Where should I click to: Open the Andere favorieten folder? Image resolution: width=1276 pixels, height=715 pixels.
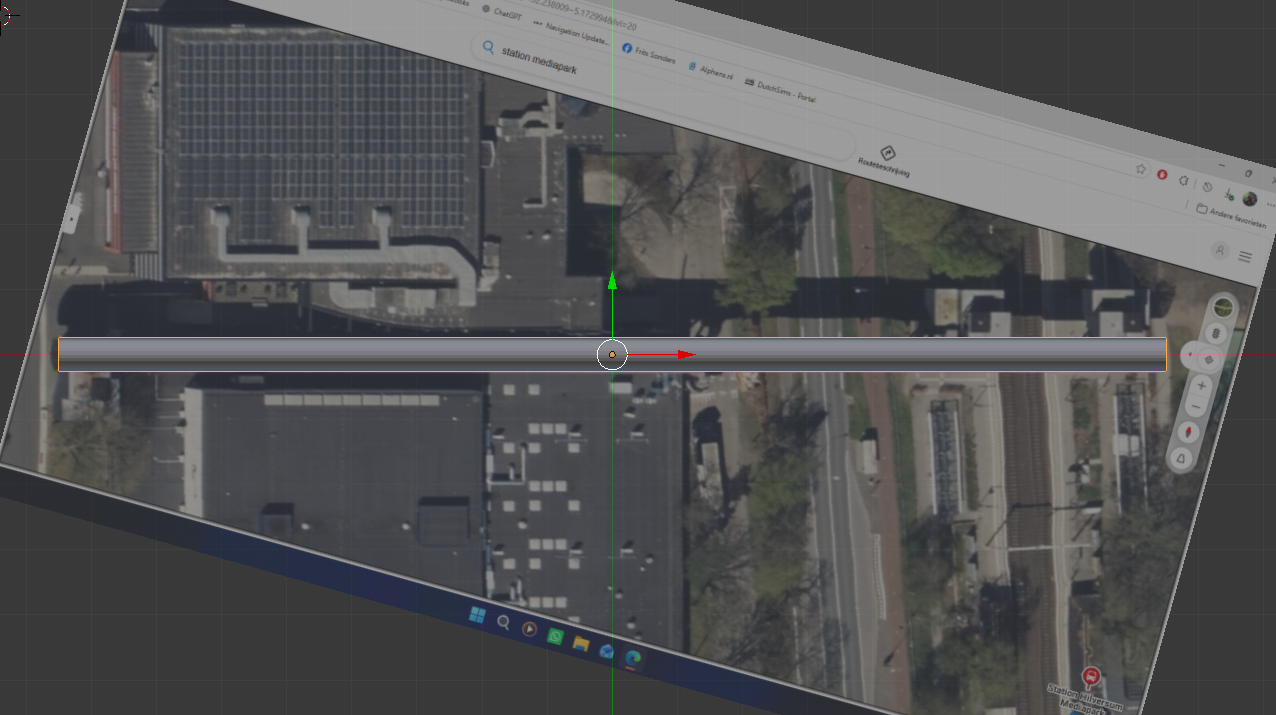pos(1231,218)
